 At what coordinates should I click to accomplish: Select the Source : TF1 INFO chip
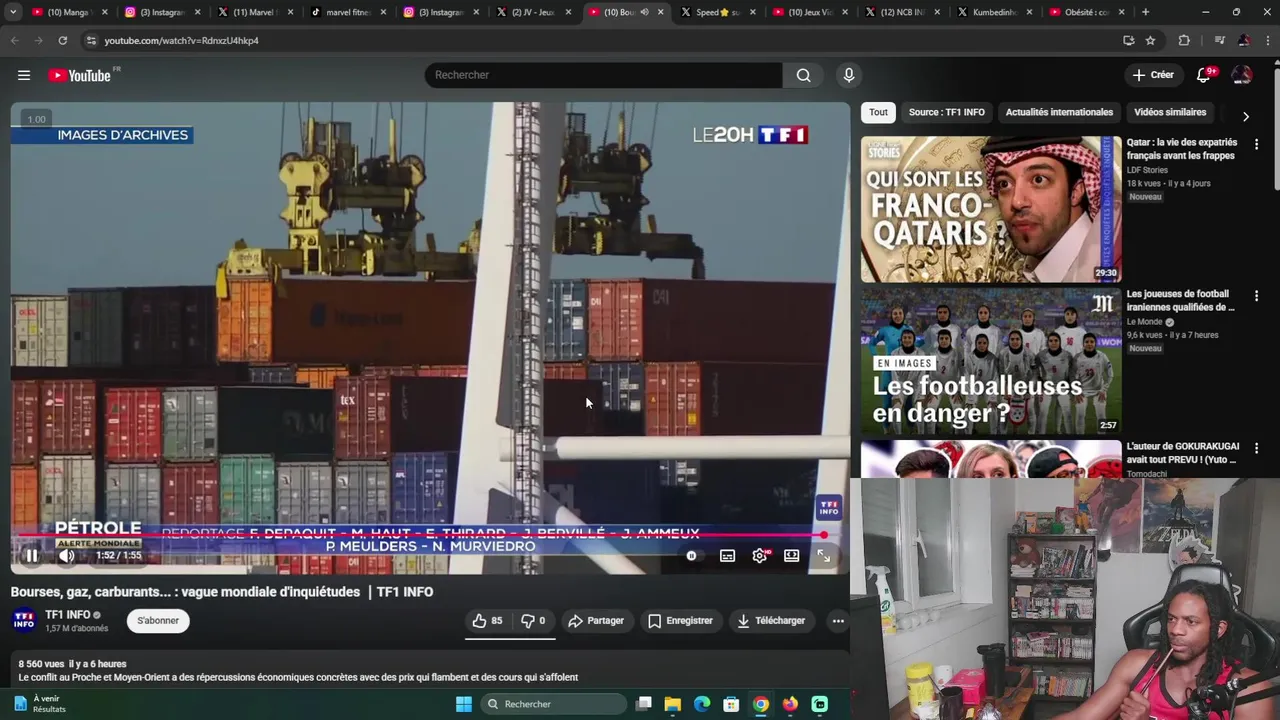tap(946, 112)
